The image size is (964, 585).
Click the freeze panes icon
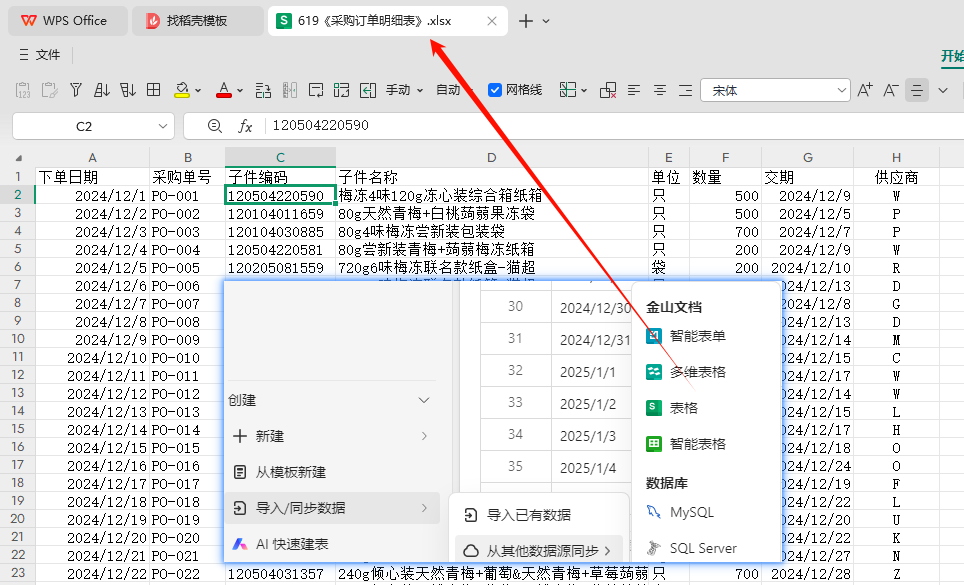(567, 90)
